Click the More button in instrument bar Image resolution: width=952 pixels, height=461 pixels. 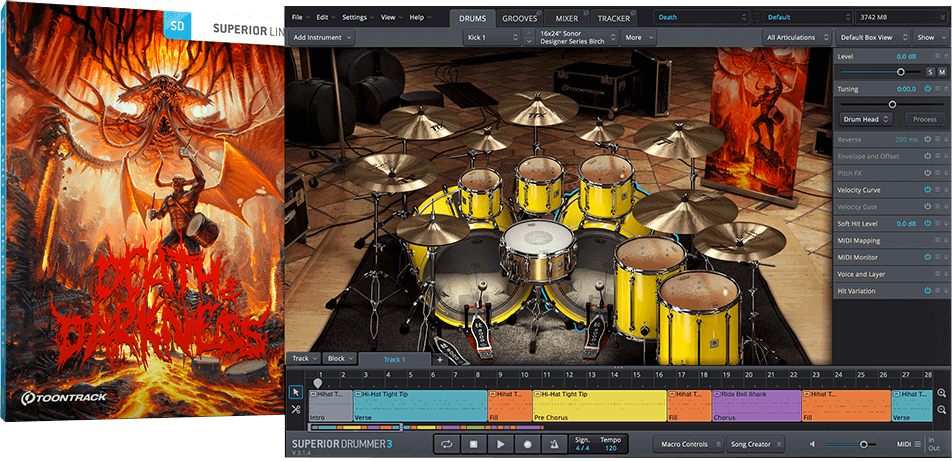(x=638, y=37)
